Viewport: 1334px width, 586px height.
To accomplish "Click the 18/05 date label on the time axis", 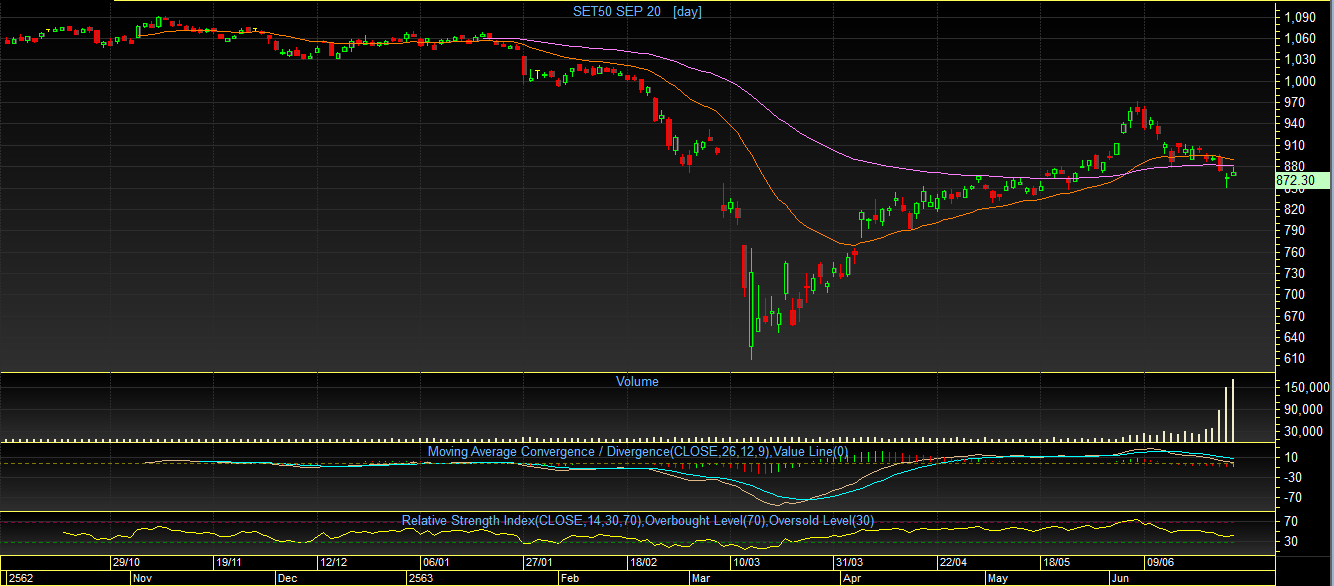I will [1057, 563].
